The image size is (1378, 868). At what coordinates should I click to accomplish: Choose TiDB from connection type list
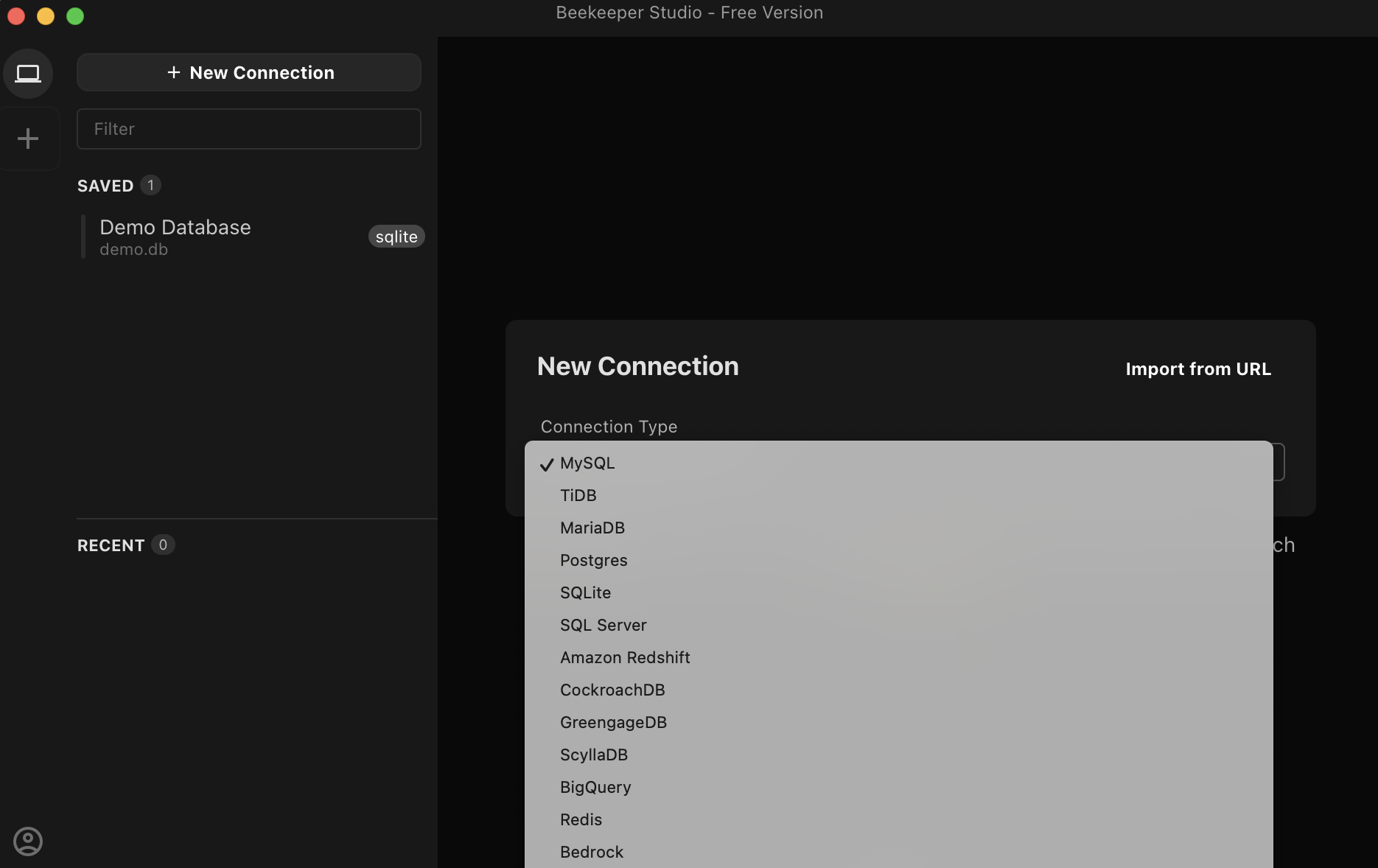coord(898,495)
